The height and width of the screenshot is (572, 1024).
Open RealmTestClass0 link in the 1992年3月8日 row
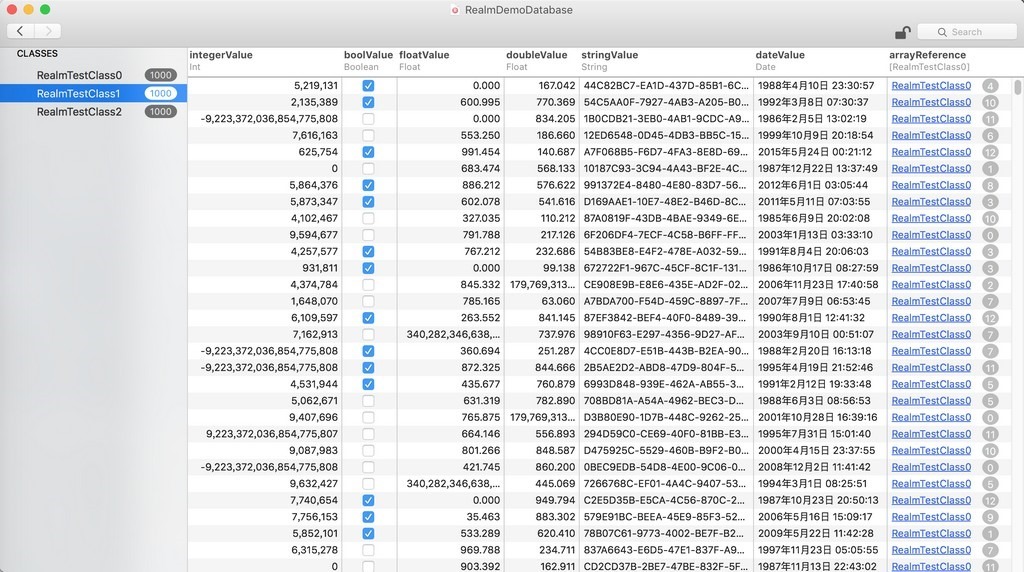(931, 102)
